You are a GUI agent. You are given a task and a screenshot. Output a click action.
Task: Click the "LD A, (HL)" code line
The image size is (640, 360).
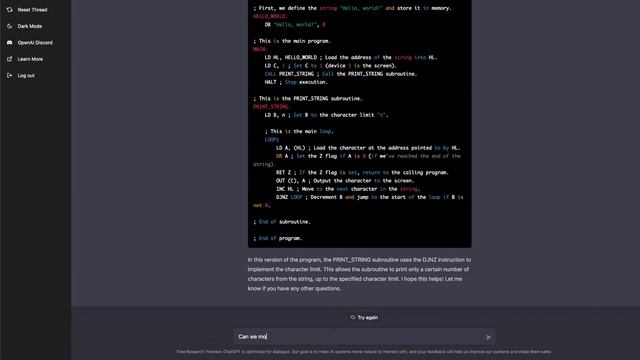pos(368,148)
